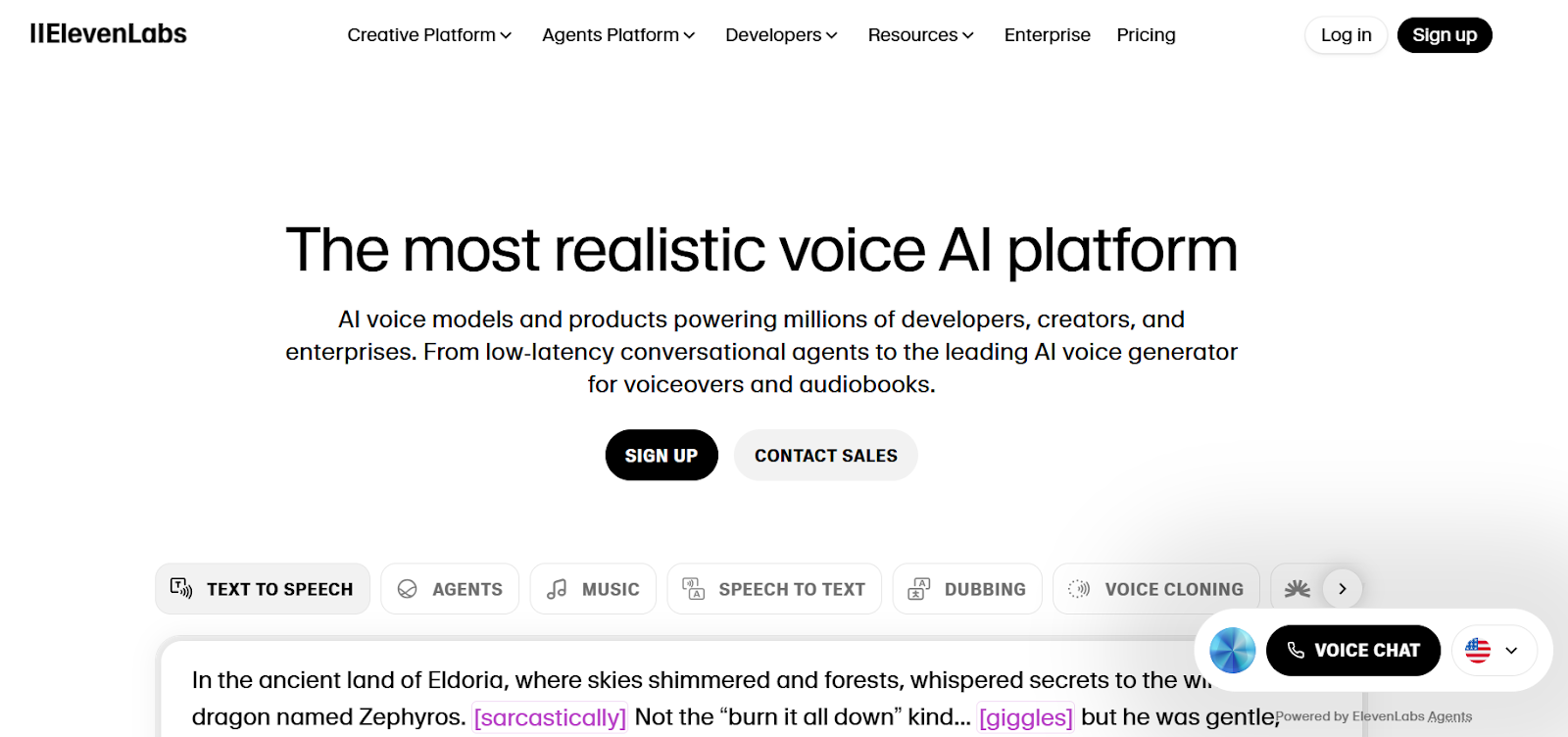1568x737 pixels.
Task: Click the Agents globe icon
Action: pos(407,588)
